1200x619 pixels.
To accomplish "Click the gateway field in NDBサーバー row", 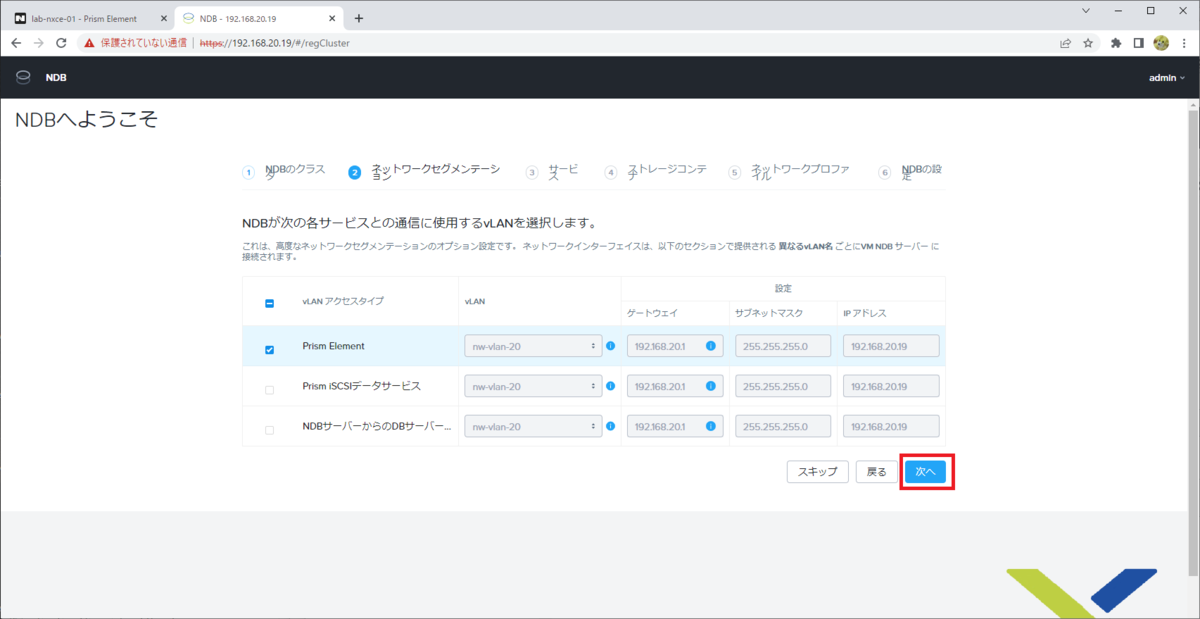I will pyautogui.click(x=675, y=426).
